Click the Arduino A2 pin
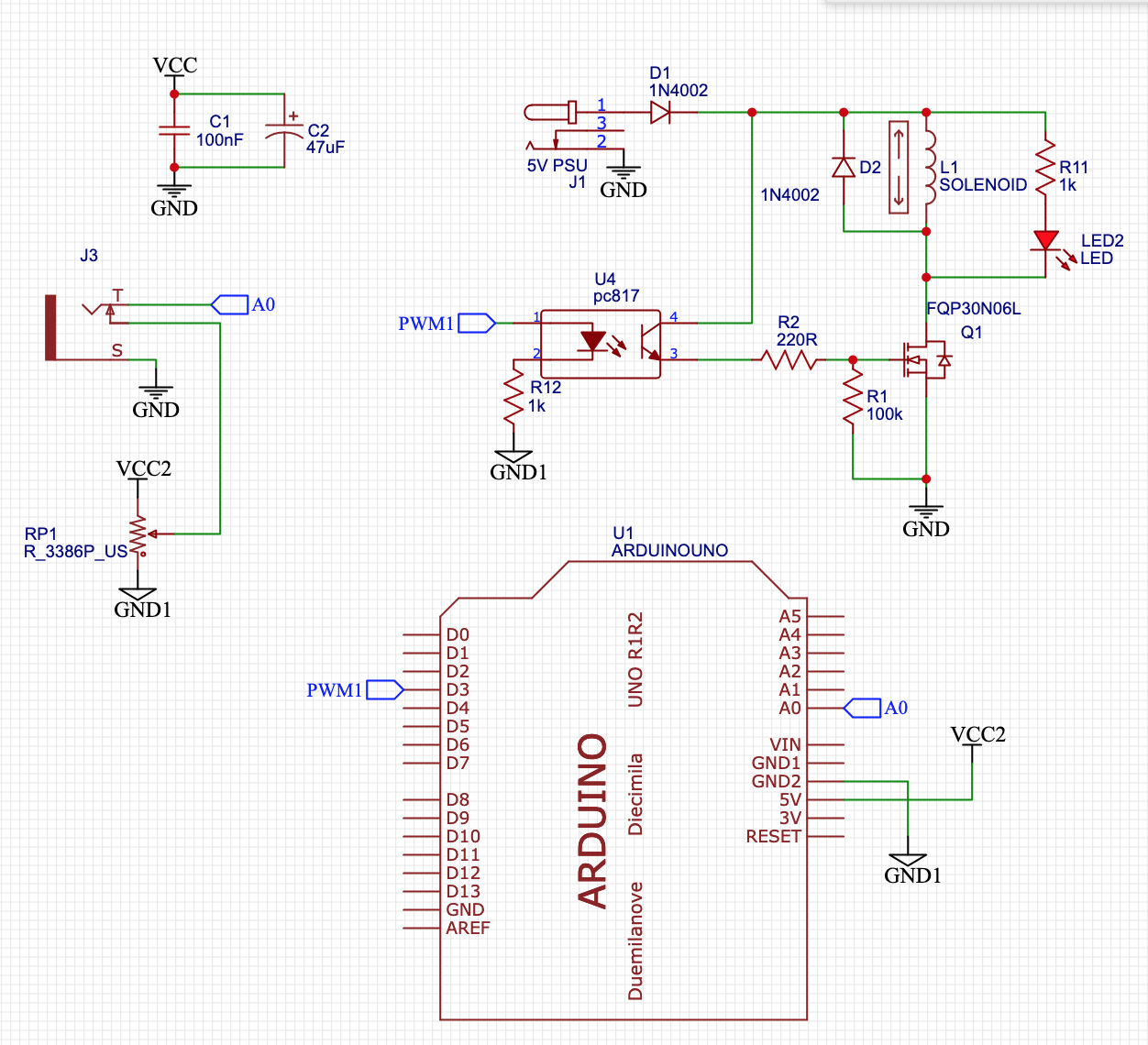 pos(825,671)
